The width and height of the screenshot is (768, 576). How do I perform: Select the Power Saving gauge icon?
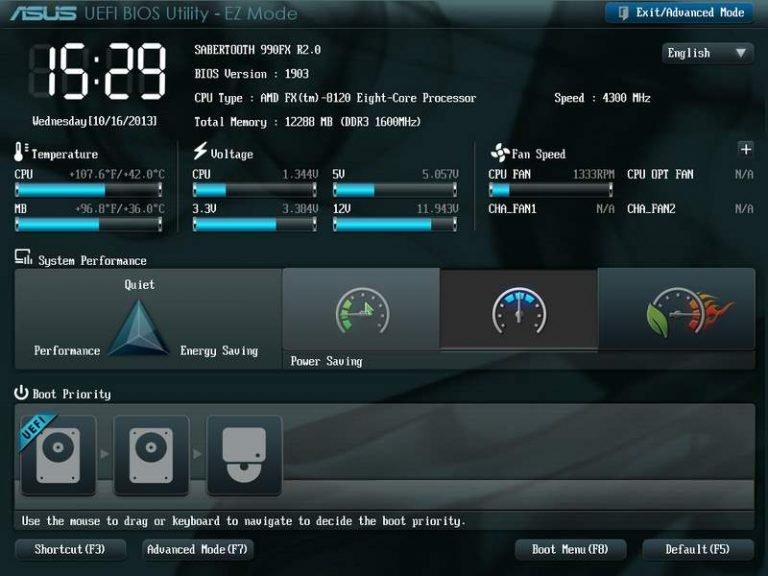coord(361,310)
